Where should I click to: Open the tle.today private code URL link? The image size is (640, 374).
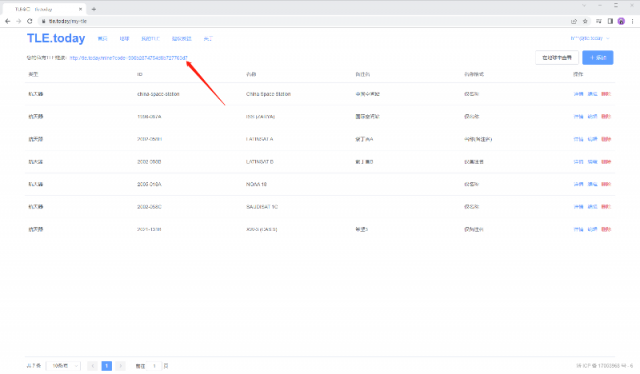coord(129,58)
